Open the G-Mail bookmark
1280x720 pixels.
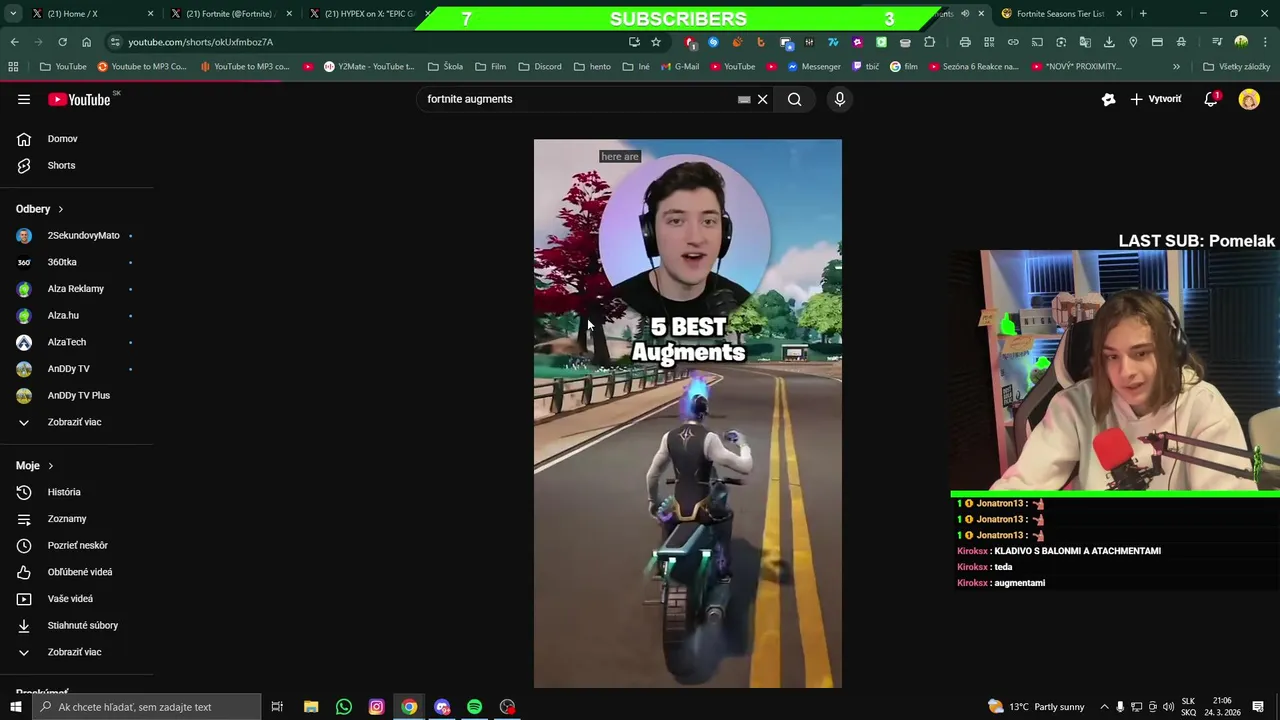(x=679, y=67)
